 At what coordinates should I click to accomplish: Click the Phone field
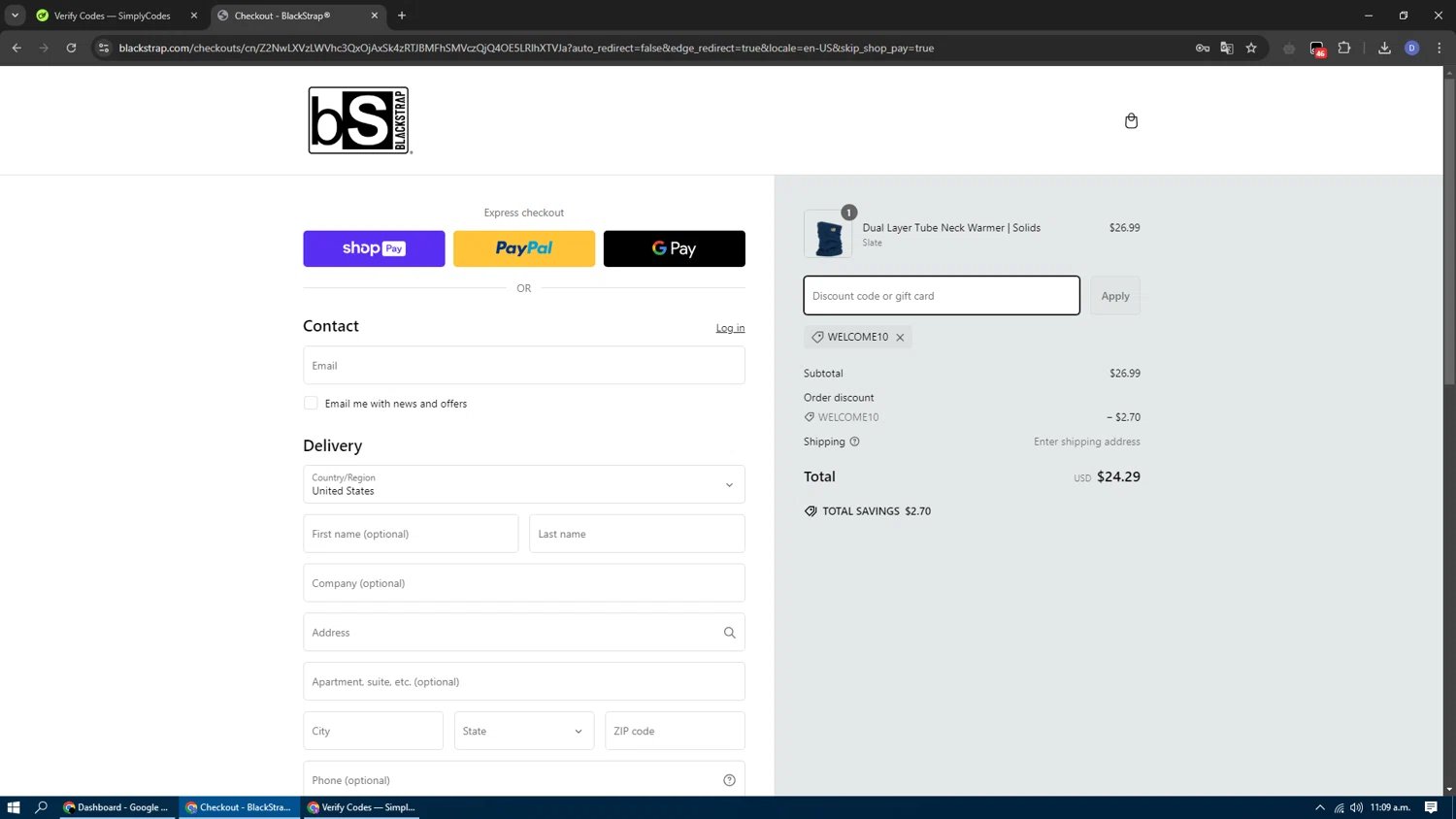[524, 780]
